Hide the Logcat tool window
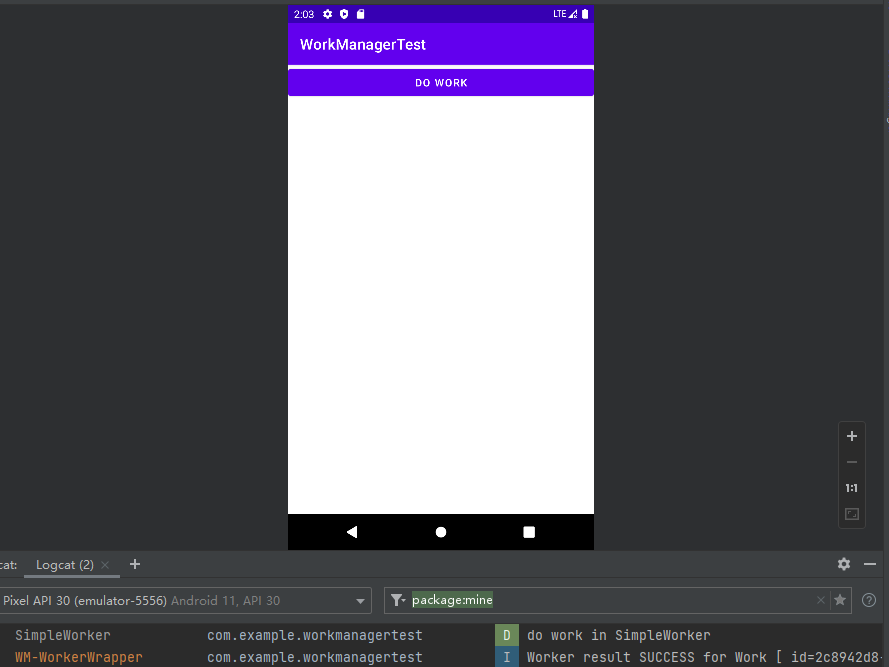Viewport: 889px width, 667px height. point(870,564)
